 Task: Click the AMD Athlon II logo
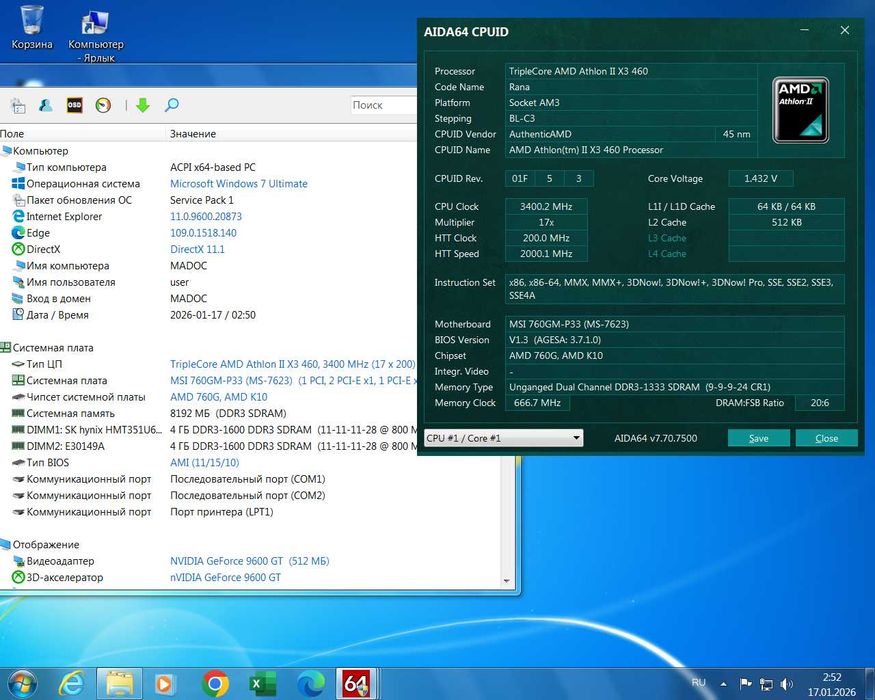coord(800,110)
